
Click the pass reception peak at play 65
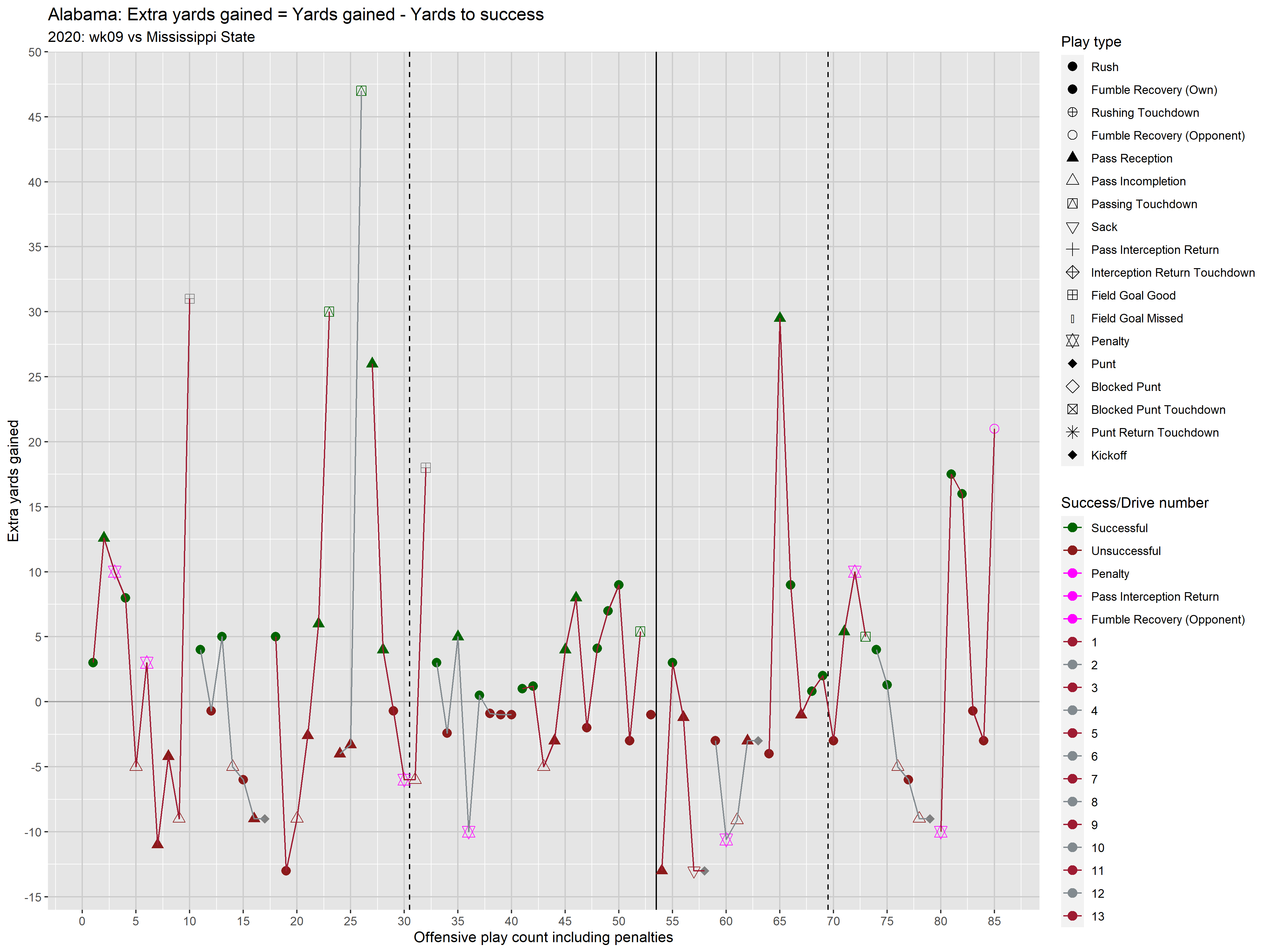point(780,317)
